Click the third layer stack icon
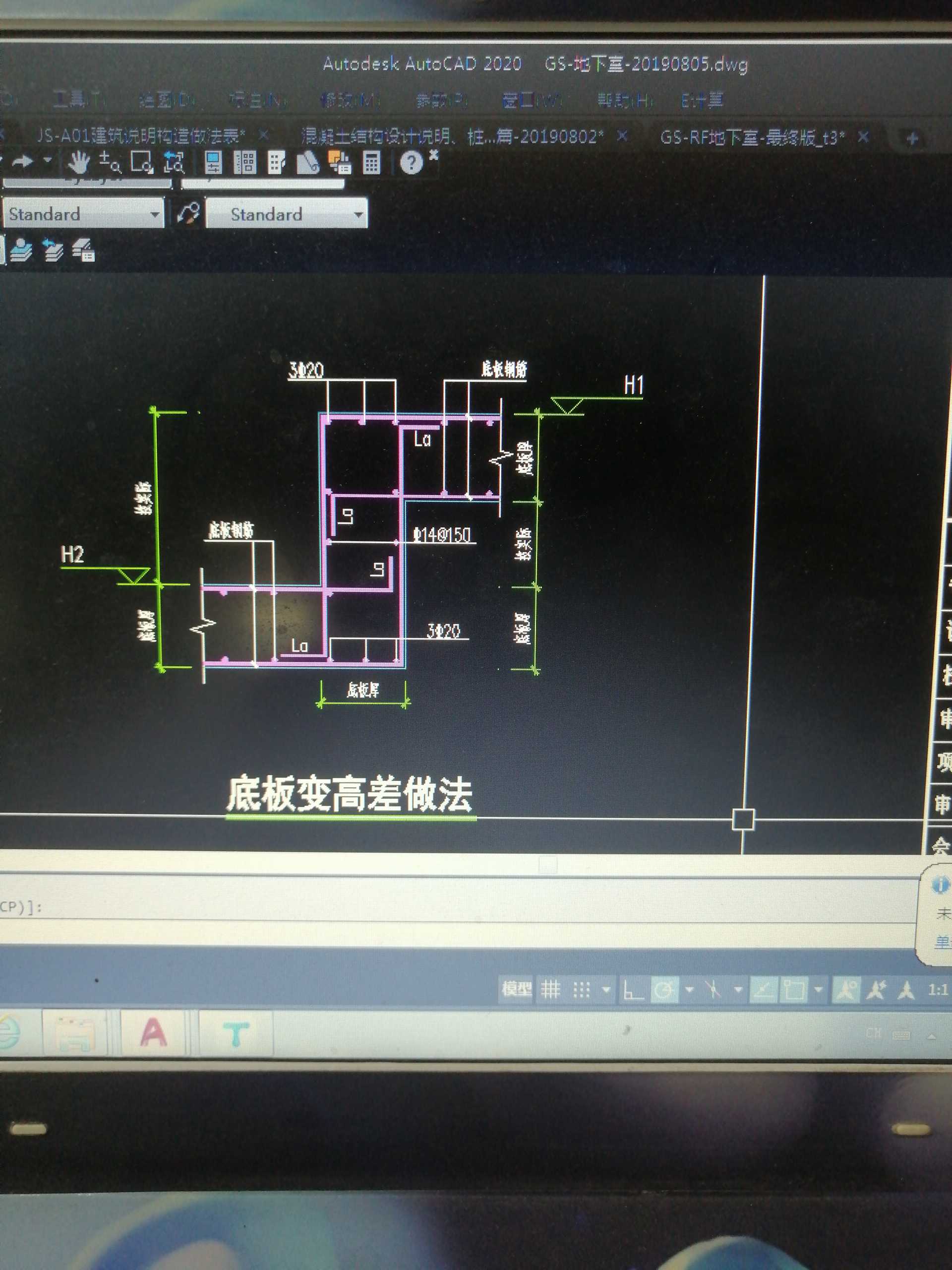The height and width of the screenshot is (1270, 952). click(84, 251)
